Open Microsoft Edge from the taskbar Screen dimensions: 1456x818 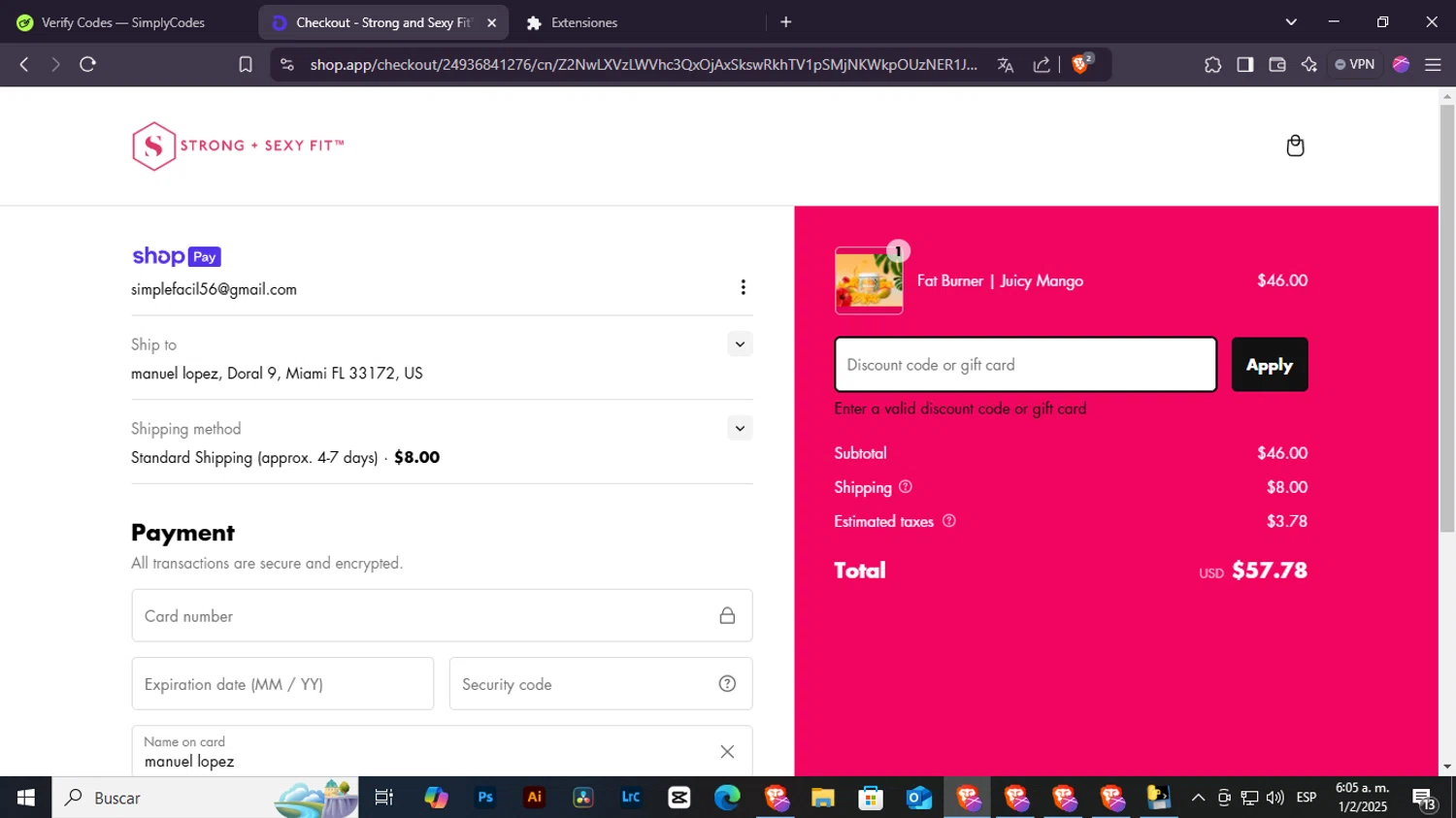(x=727, y=798)
